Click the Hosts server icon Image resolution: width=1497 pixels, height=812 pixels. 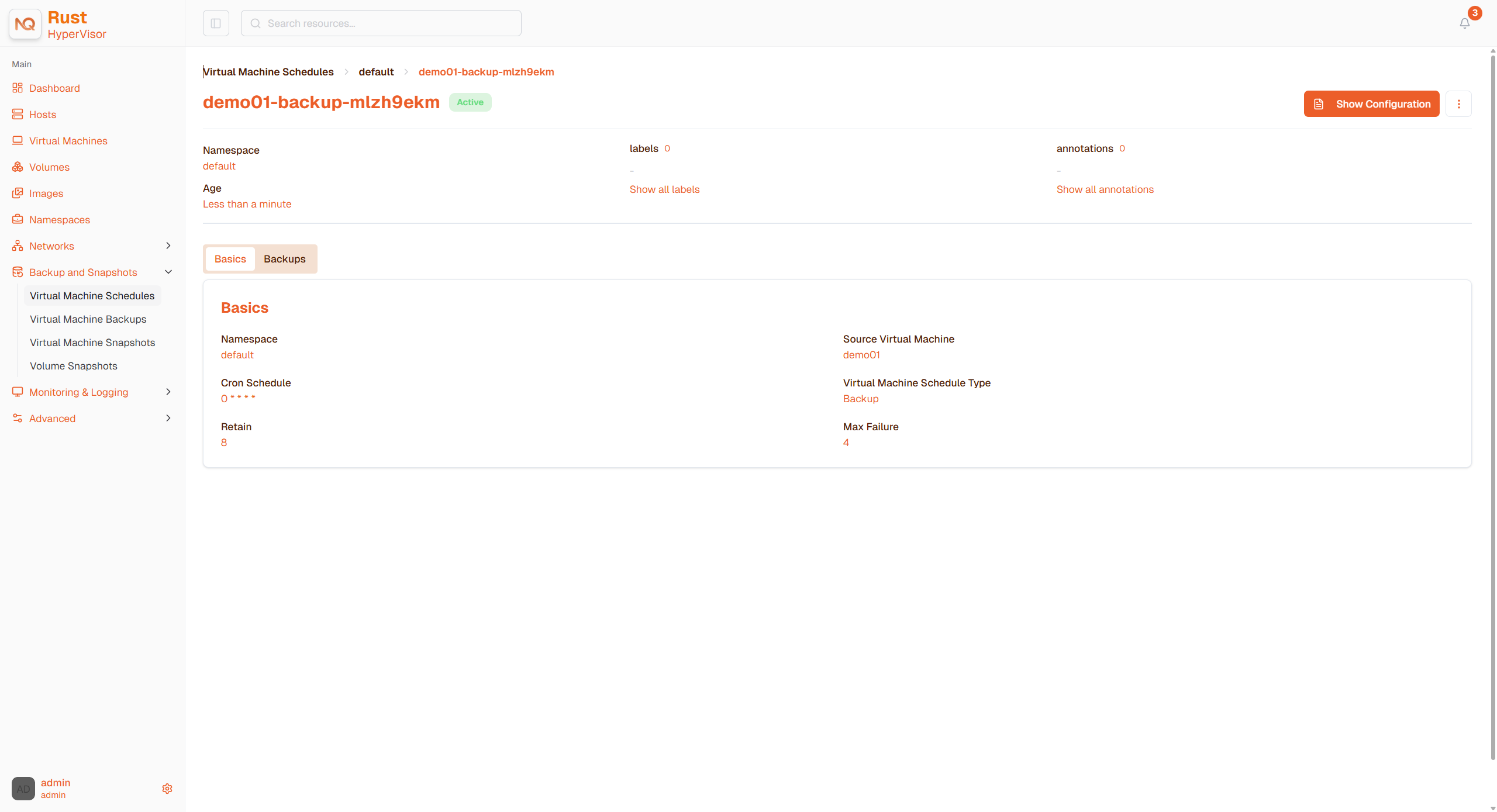(x=18, y=115)
